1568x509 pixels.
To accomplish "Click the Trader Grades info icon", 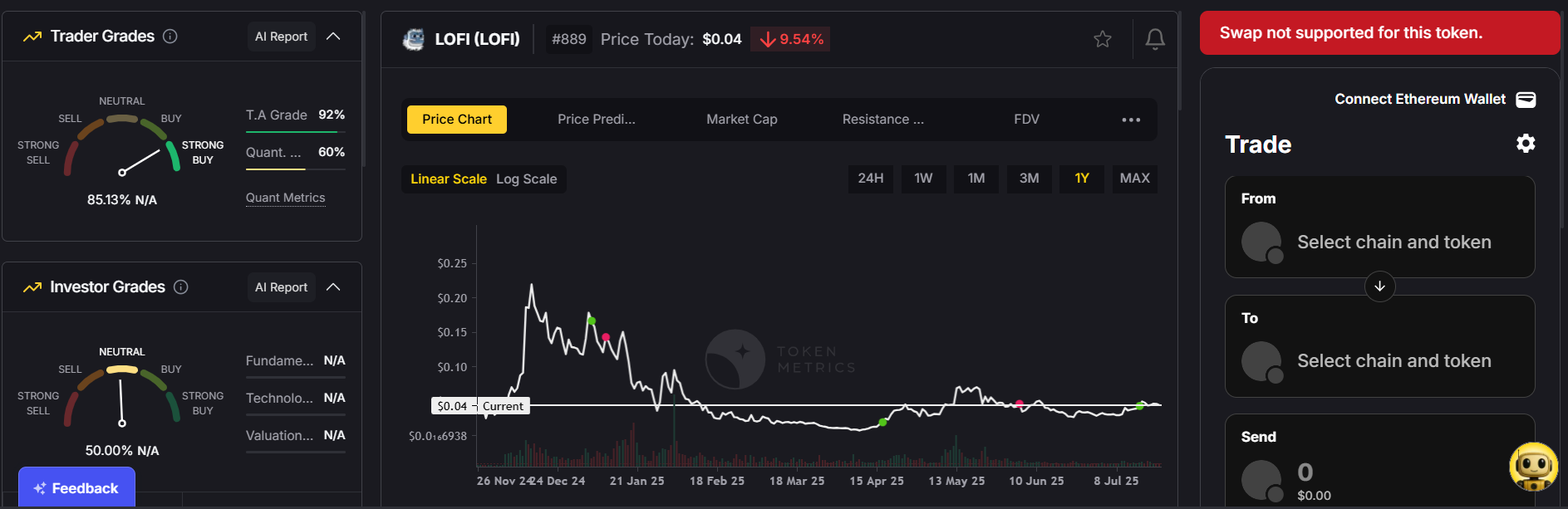I will click(170, 37).
